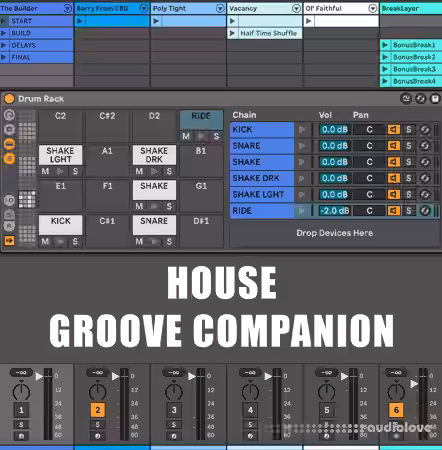Solo the RIDE chain
Screen dimensions: 442x450
click(409, 211)
